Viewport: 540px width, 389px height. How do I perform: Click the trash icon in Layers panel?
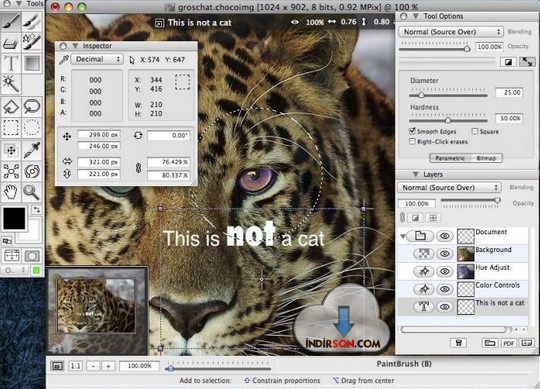(x=459, y=343)
